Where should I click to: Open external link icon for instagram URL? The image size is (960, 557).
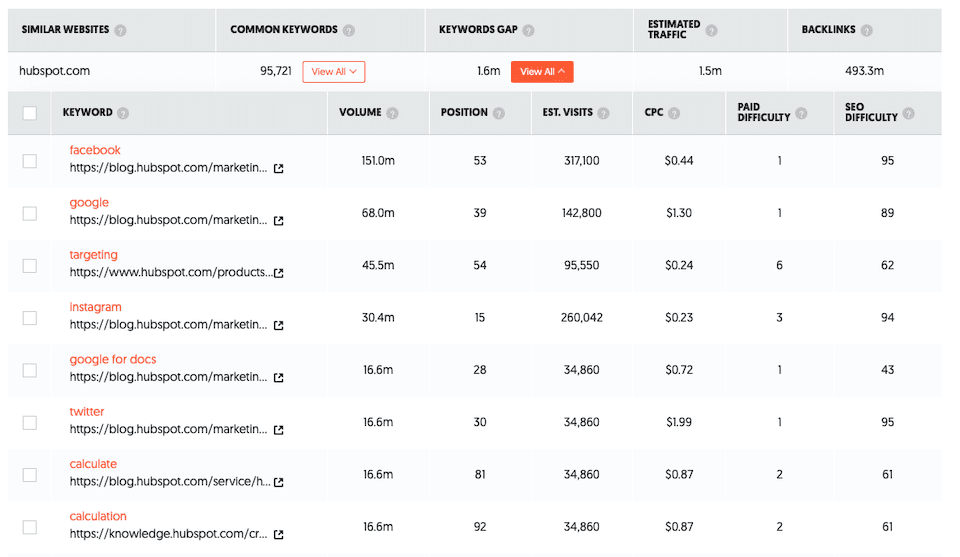point(279,325)
